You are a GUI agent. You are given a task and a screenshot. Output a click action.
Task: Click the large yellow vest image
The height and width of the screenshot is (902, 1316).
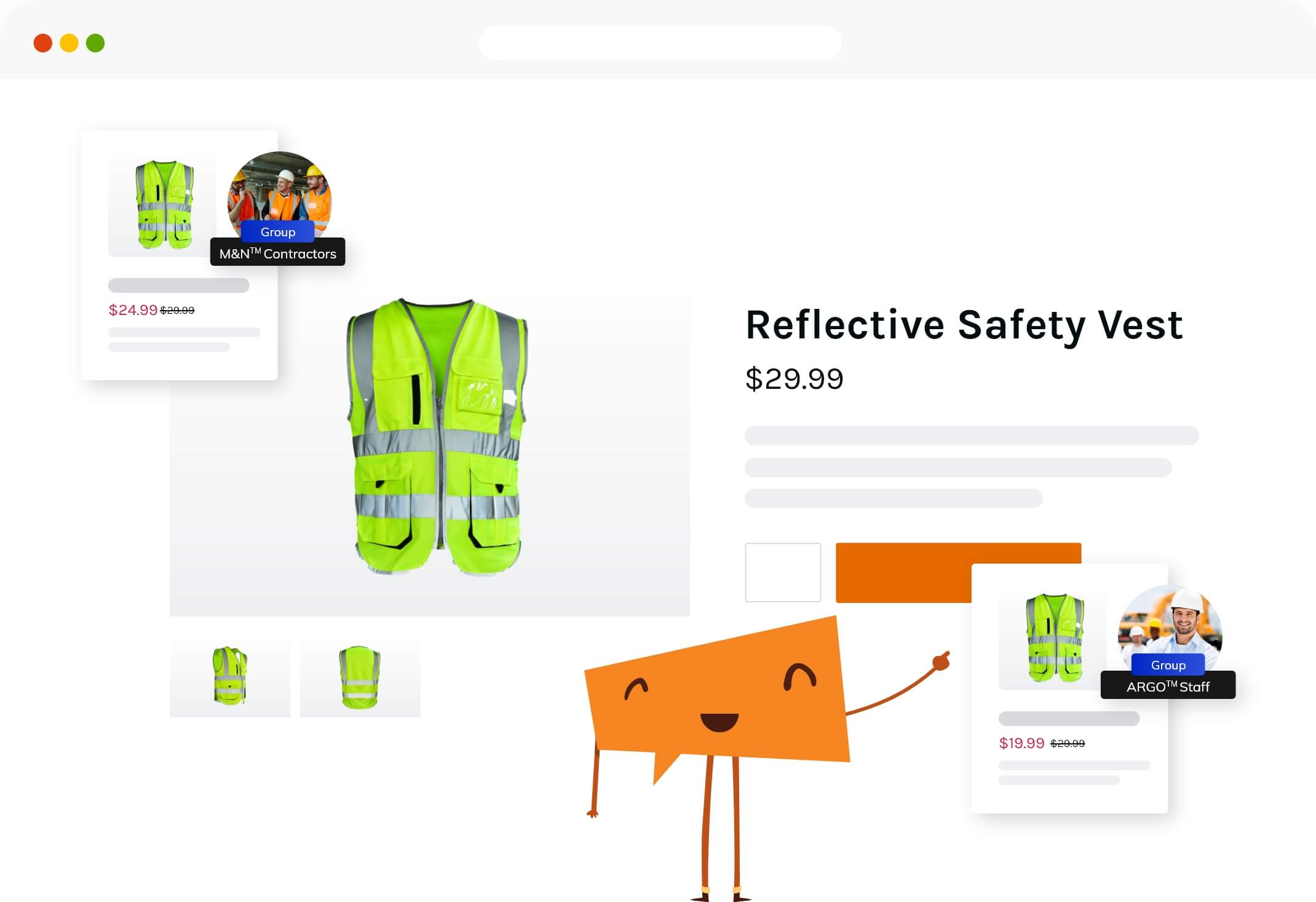click(437, 437)
